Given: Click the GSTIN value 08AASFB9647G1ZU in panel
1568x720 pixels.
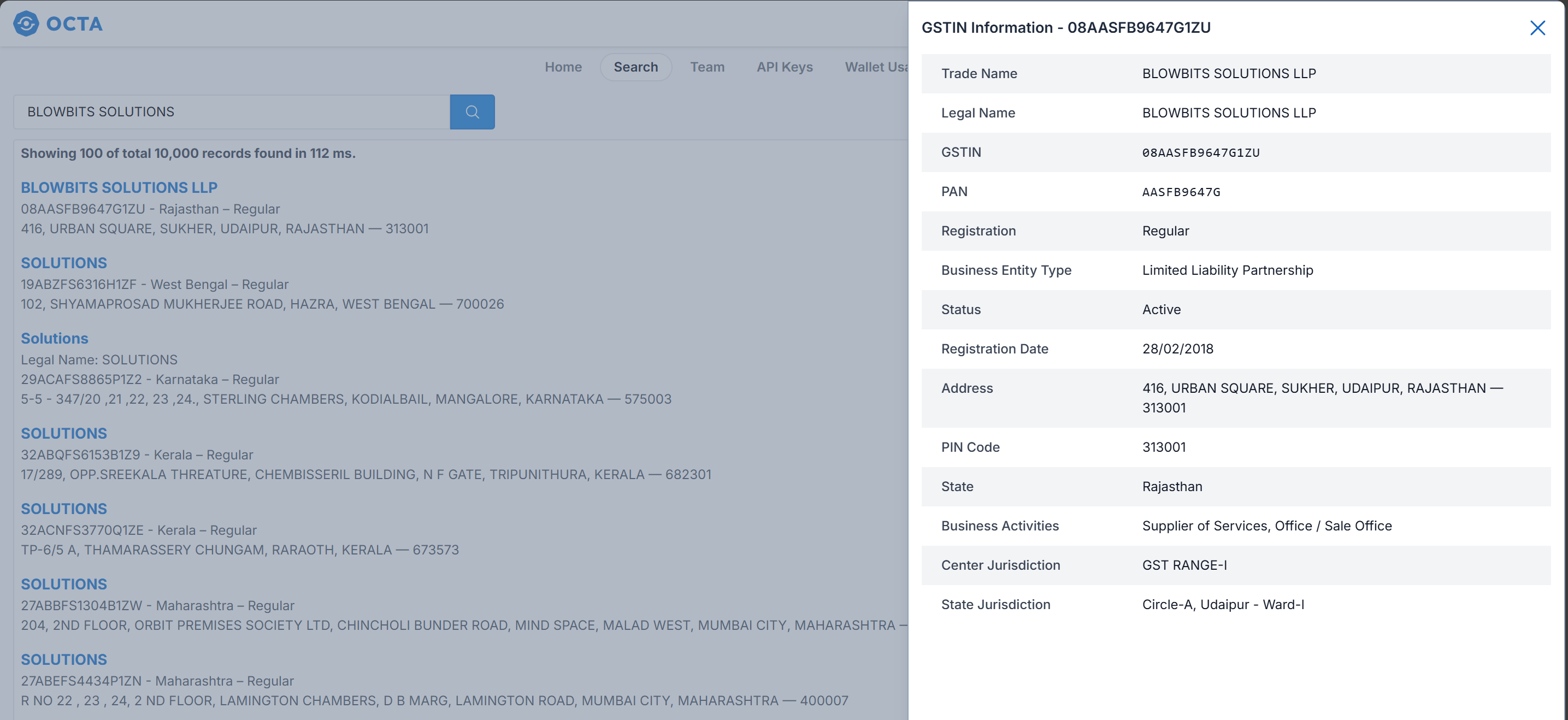Looking at the screenshot, I should click(x=1200, y=153).
